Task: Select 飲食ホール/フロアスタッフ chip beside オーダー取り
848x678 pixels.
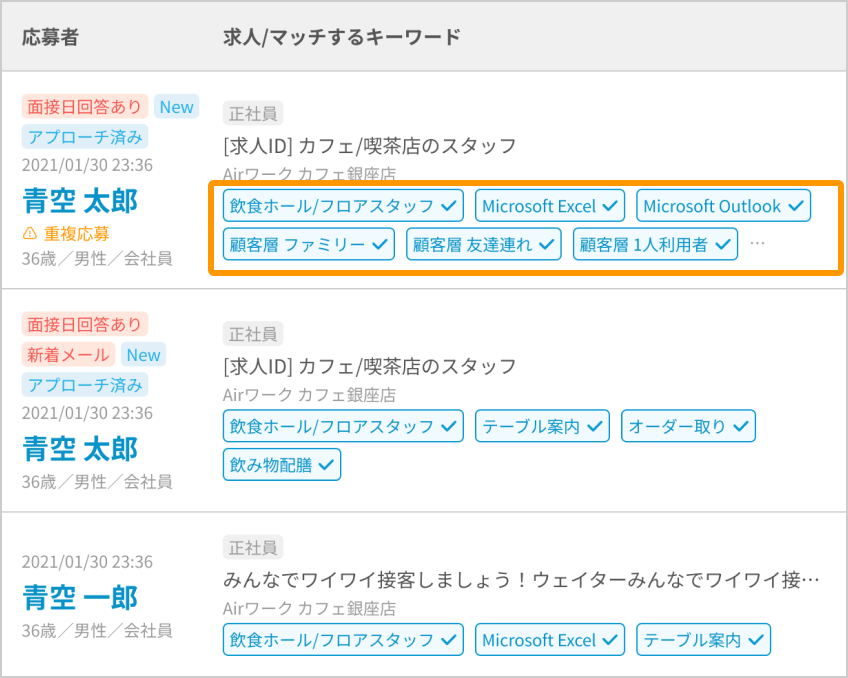Action: (x=343, y=426)
